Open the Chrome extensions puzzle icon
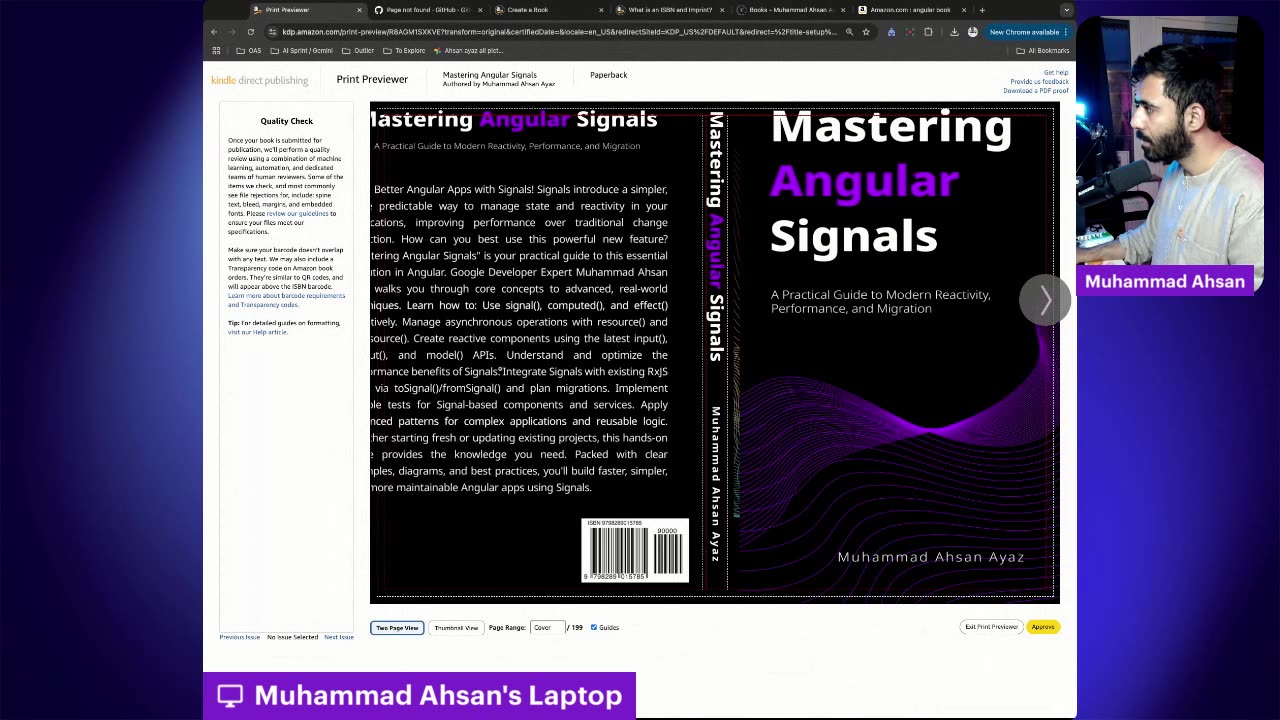1280x720 pixels. (928, 32)
